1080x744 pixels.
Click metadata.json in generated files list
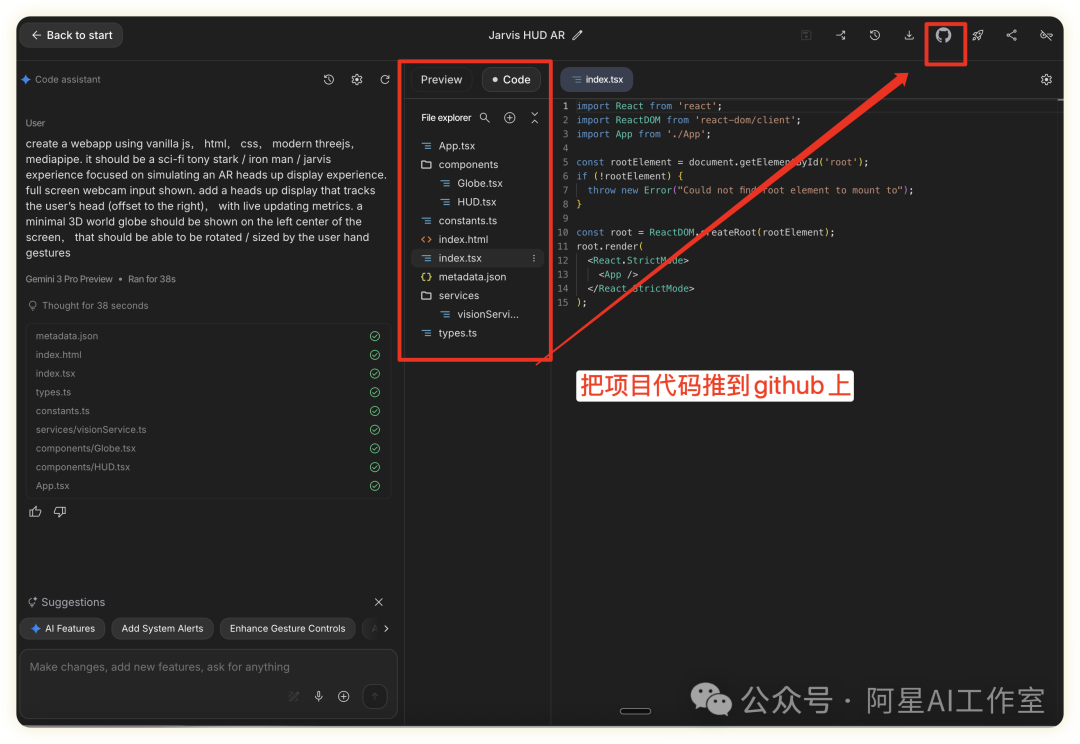point(67,336)
